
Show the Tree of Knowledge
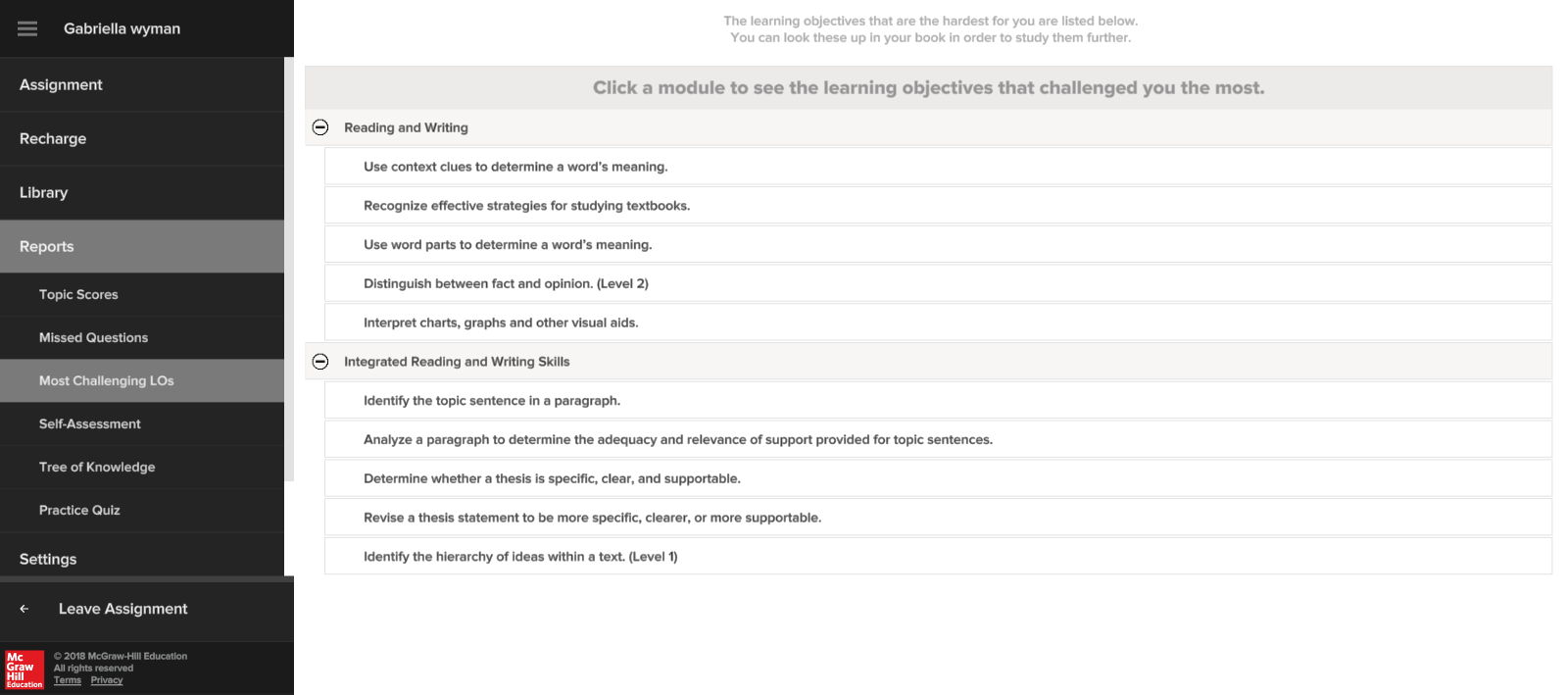point(142,467)
